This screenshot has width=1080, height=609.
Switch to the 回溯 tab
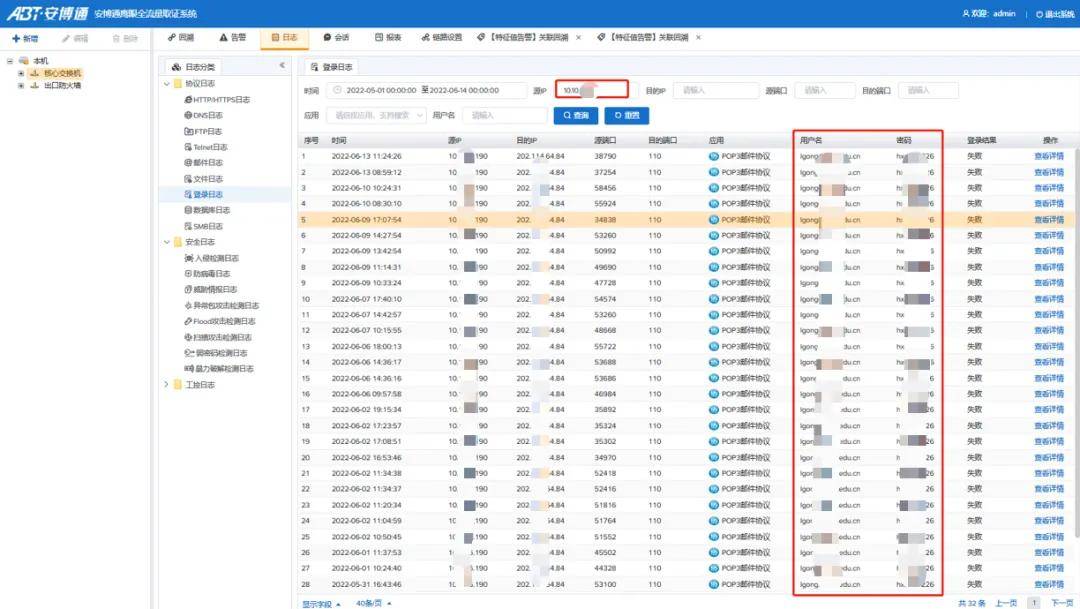pos(181,37)
